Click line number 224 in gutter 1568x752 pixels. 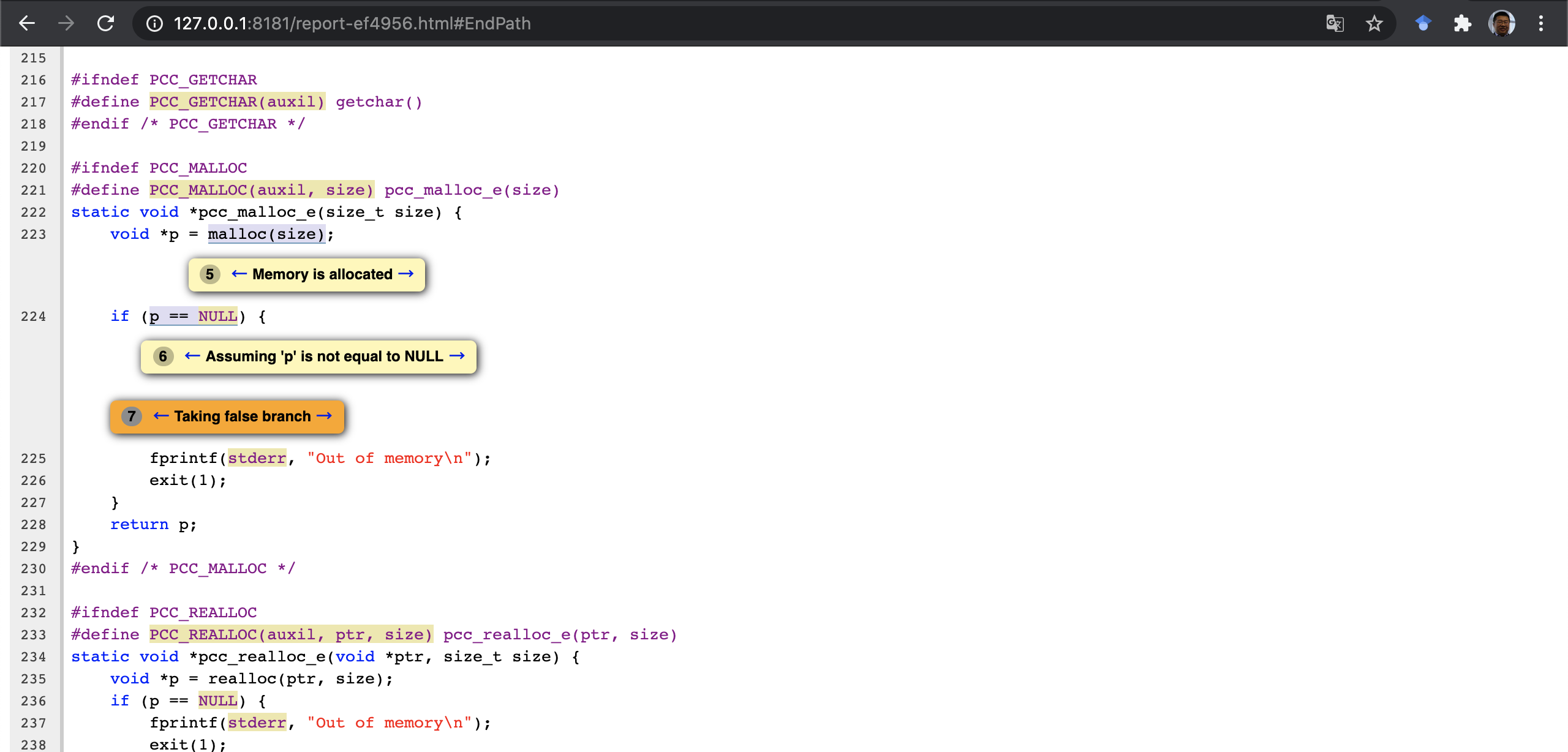tap(33, 317)
